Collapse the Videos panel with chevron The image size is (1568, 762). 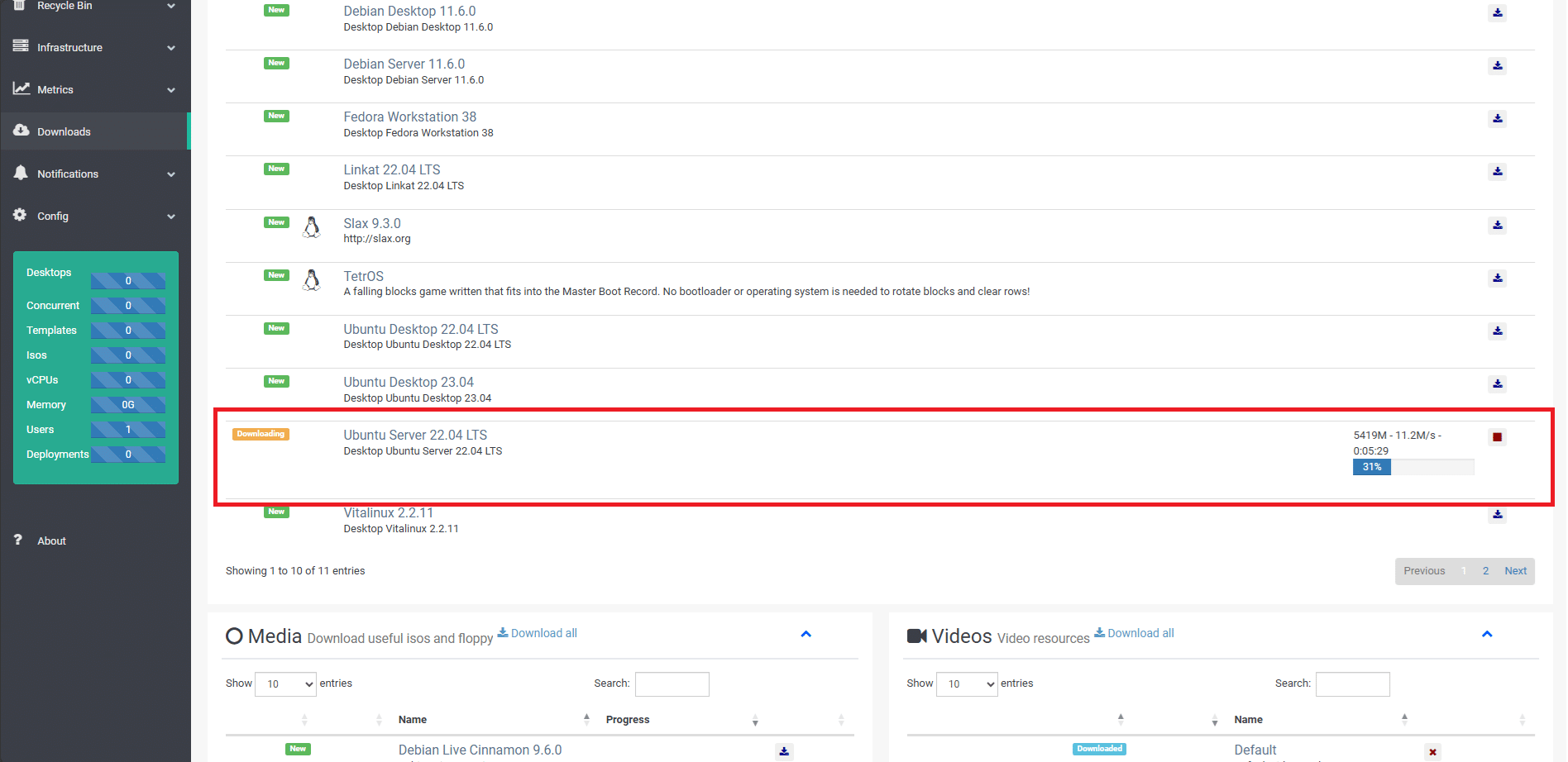point(1486,635)
